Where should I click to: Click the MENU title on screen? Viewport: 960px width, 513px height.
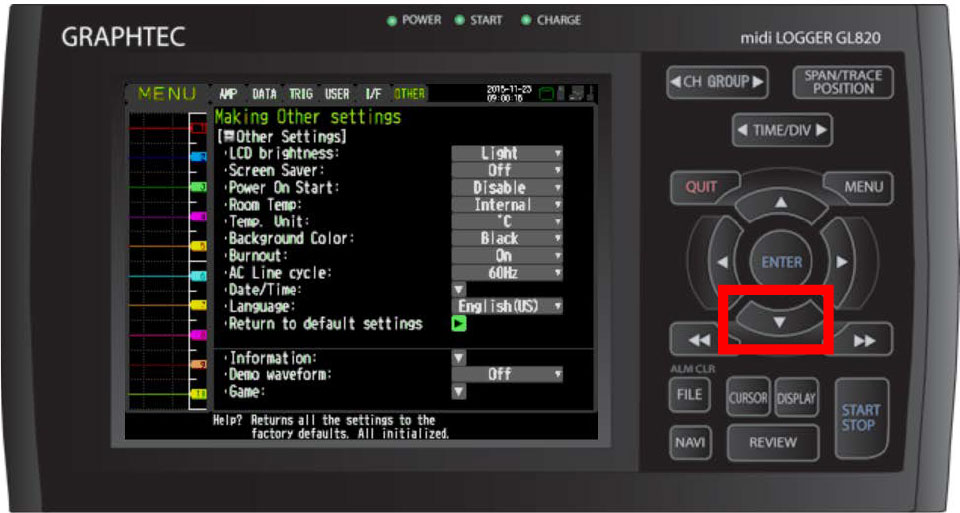tap(167, 94)
